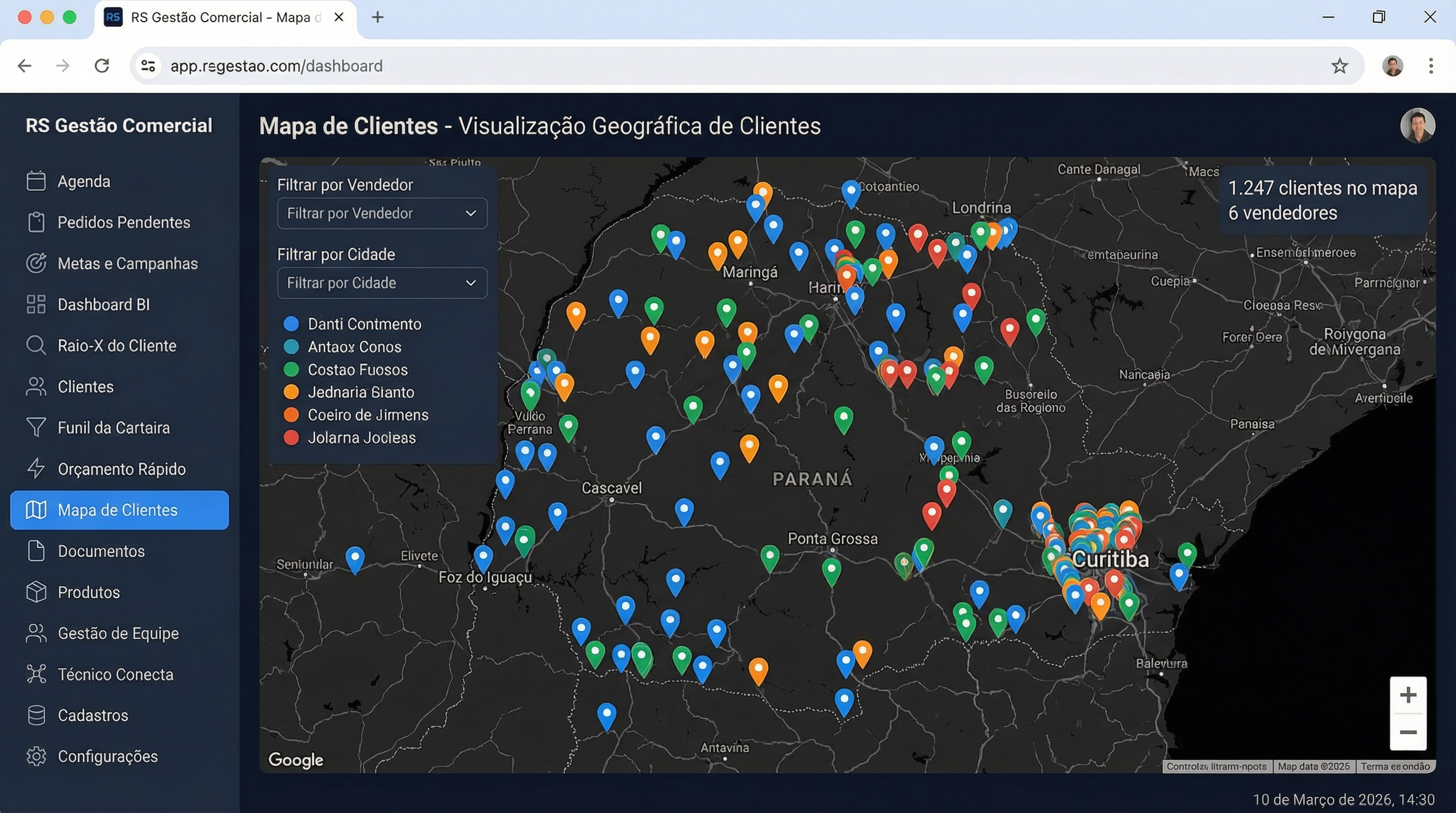Screen dimensions: 1456x813
Task: Toggle the Jolarna Jocieas legend marker
Action: click(x=291, y=437)
